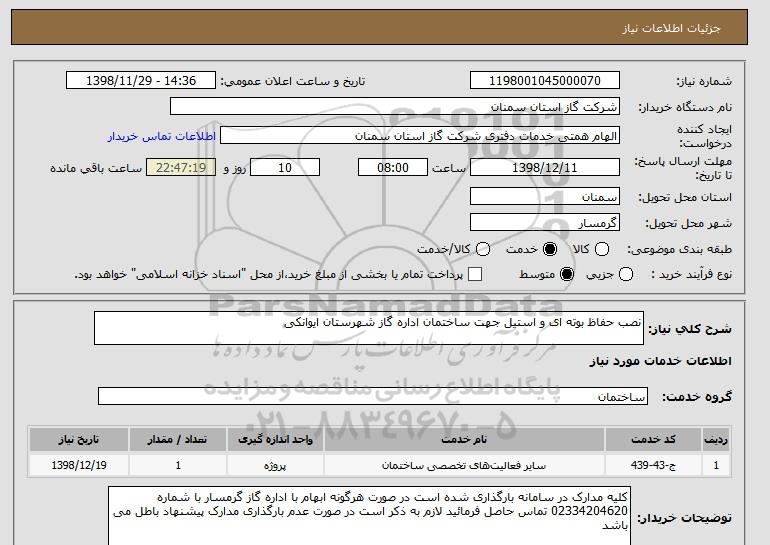Screen dimensions: 770x545
Task: Click the remaining days field 10
Action: 285,167
